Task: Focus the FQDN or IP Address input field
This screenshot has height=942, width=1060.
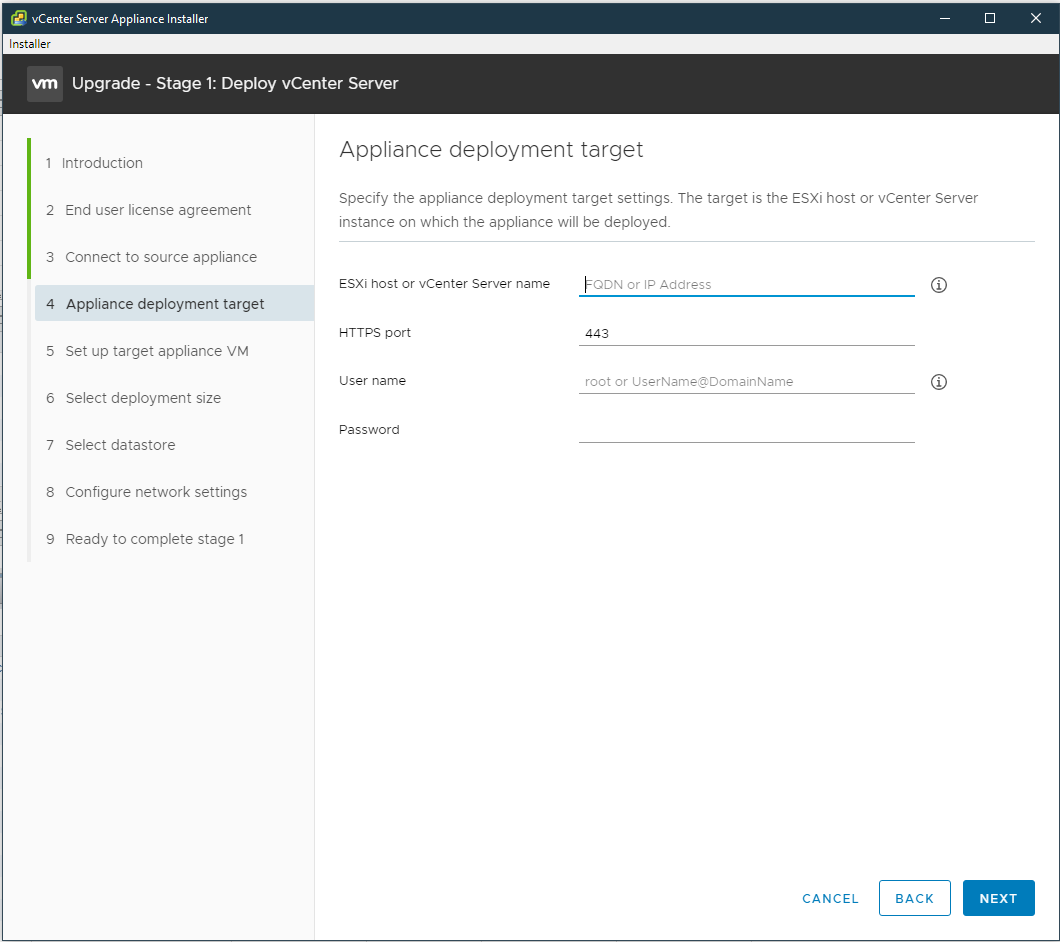Action: point(746,285)
